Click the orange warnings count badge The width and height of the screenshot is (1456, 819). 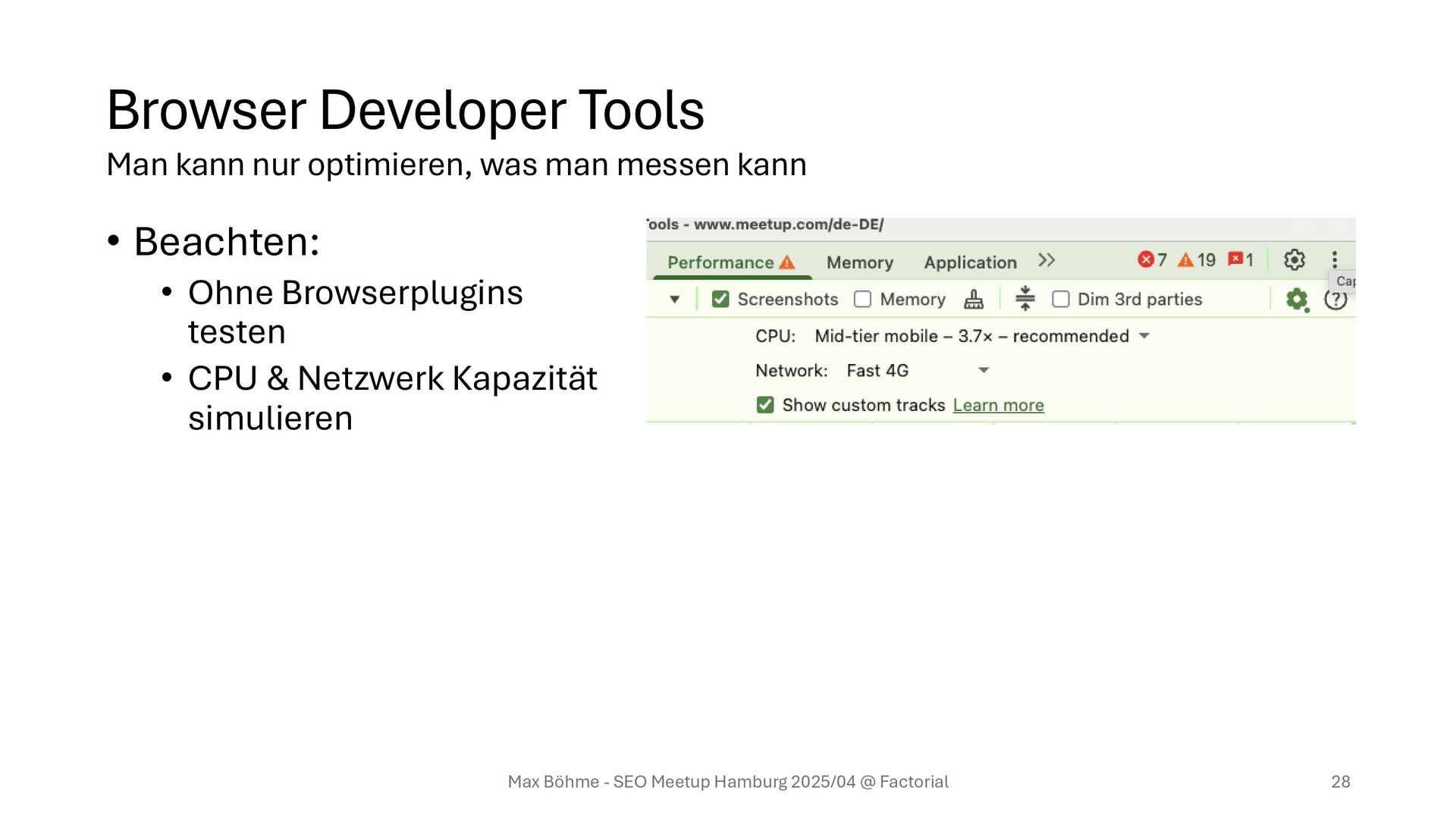coord(1196,260)
